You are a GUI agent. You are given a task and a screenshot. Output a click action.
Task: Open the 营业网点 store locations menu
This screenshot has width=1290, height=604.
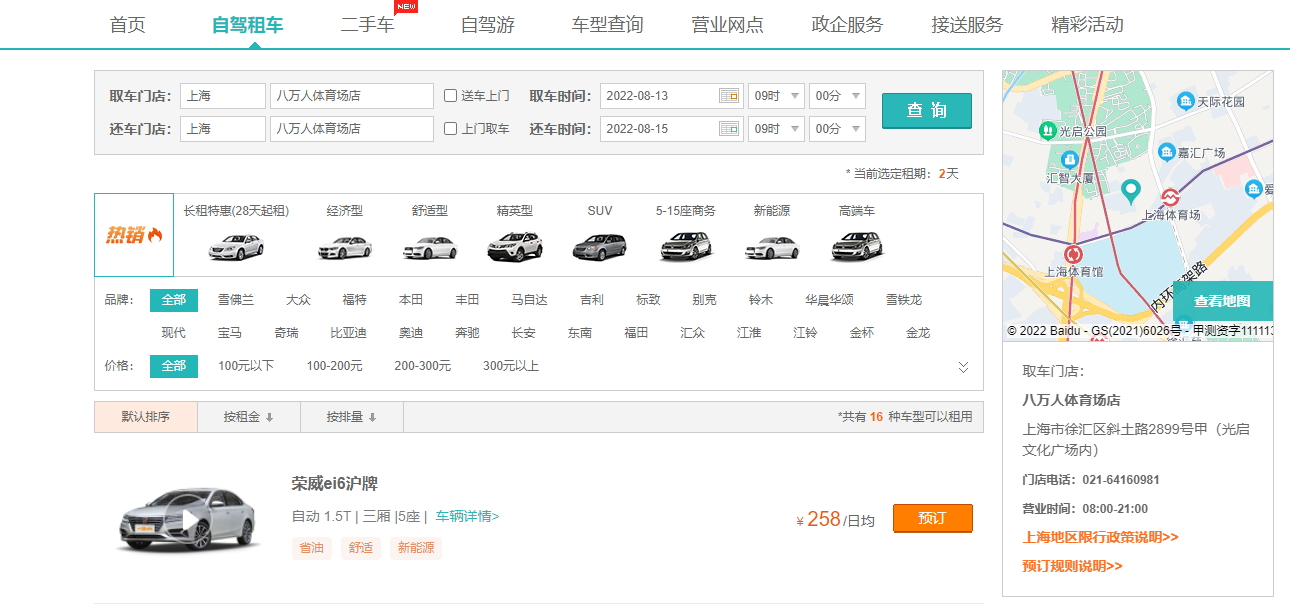tap(728, 25)
